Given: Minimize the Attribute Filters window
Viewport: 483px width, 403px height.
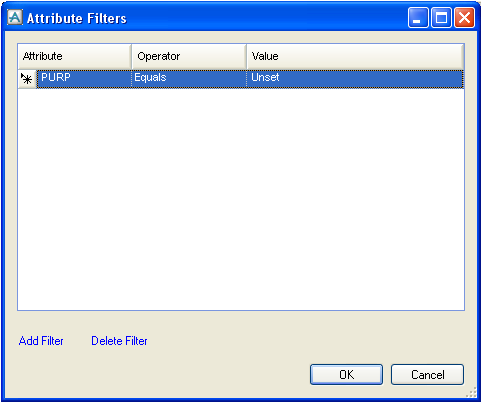Looking at the screenshot, I should [x=418, y=17].
